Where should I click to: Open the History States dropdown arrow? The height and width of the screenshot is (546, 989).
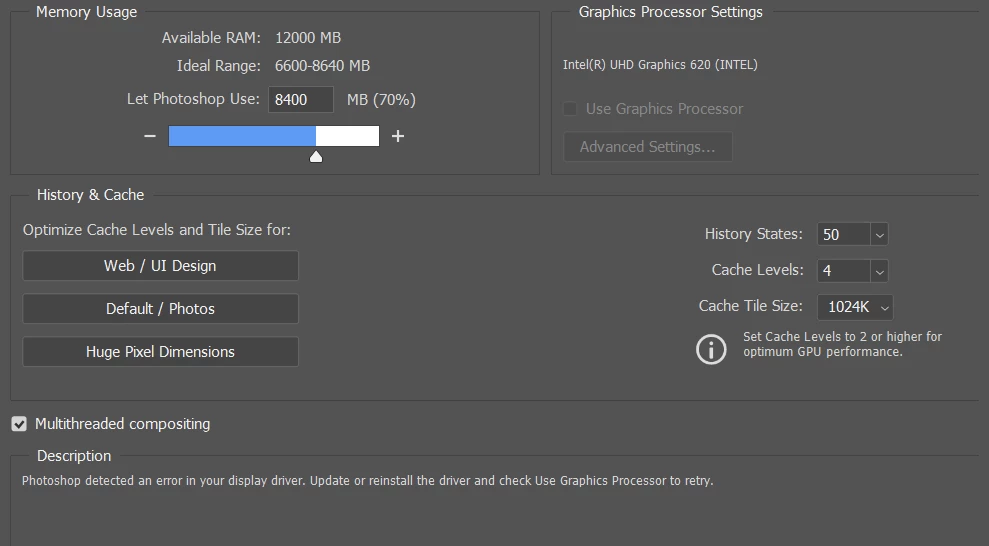coord(879,235)
